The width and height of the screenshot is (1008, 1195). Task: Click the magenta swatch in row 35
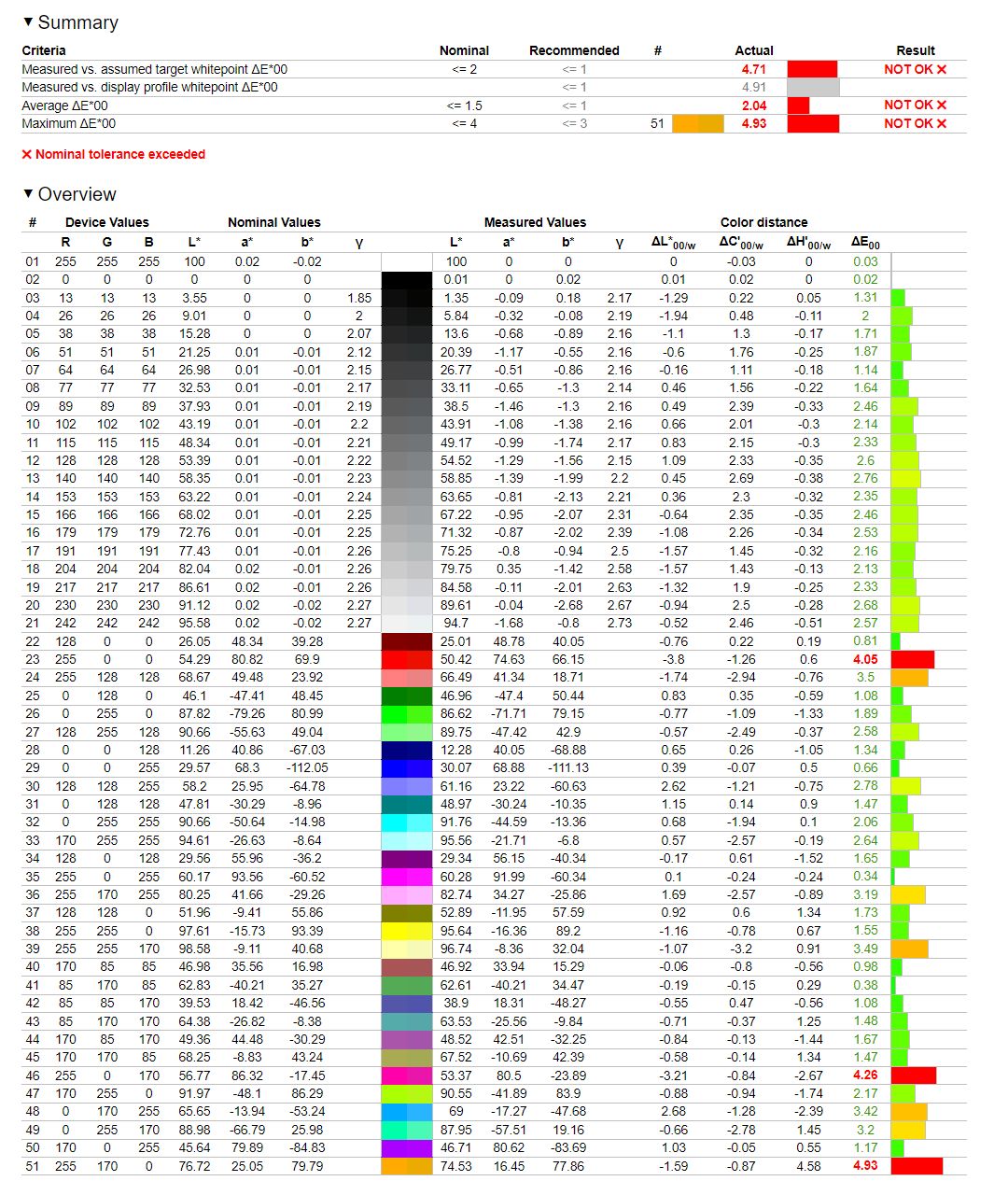(x=407, y=877)
